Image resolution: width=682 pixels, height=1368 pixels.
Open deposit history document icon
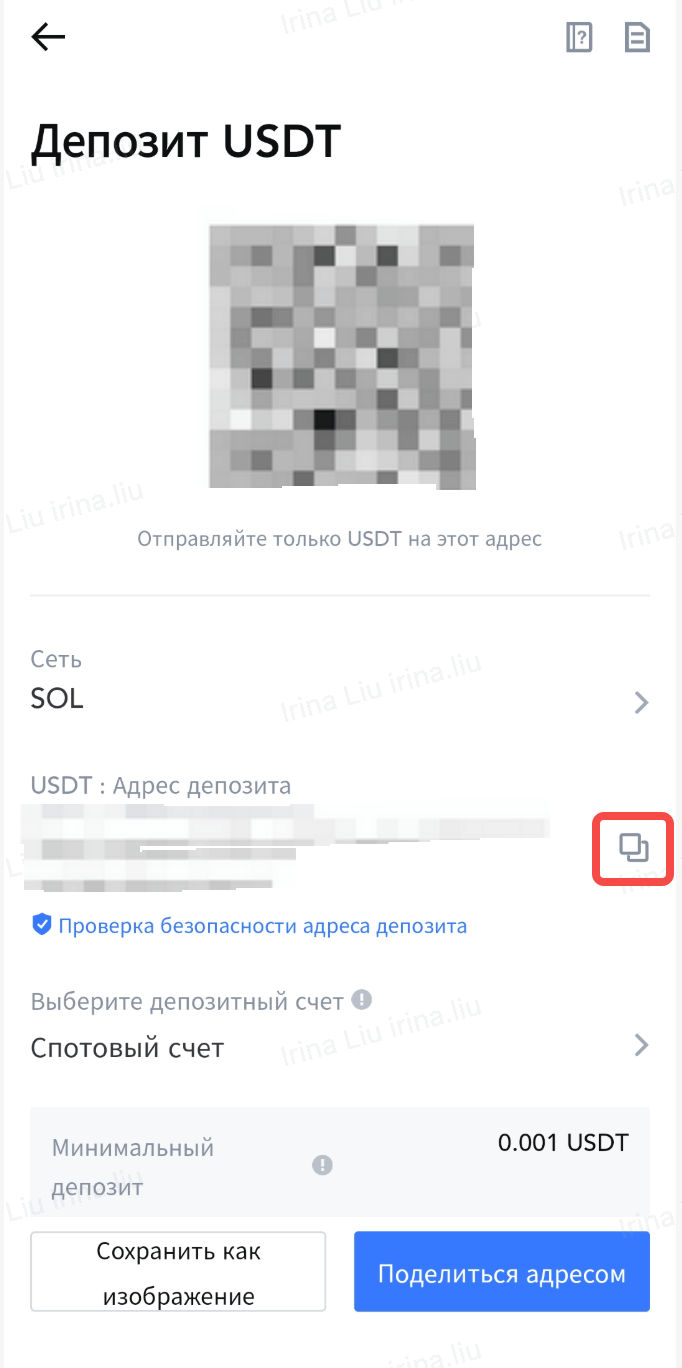(637, 38)
